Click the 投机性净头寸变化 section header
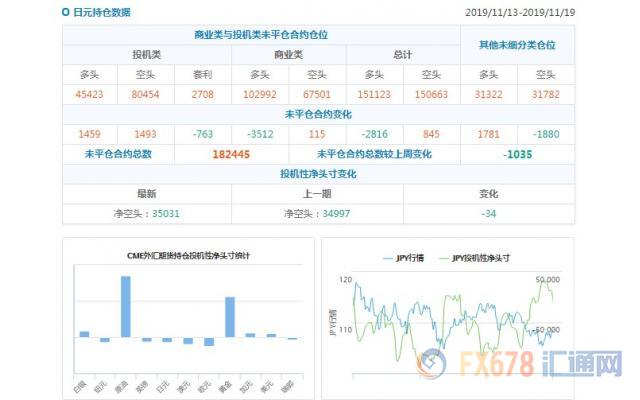 click(x=318, y=174)
